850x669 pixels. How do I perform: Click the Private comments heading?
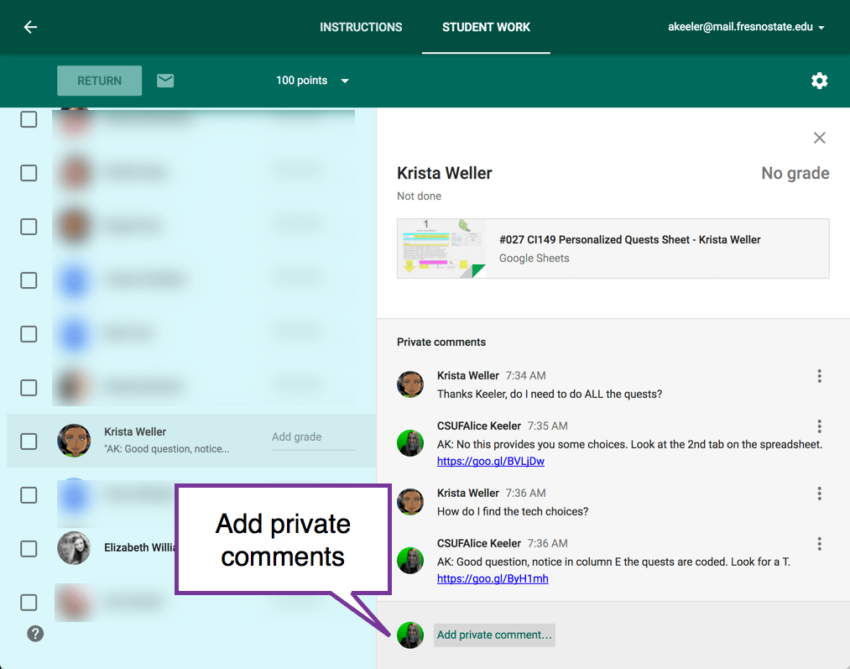coord(441,342)
